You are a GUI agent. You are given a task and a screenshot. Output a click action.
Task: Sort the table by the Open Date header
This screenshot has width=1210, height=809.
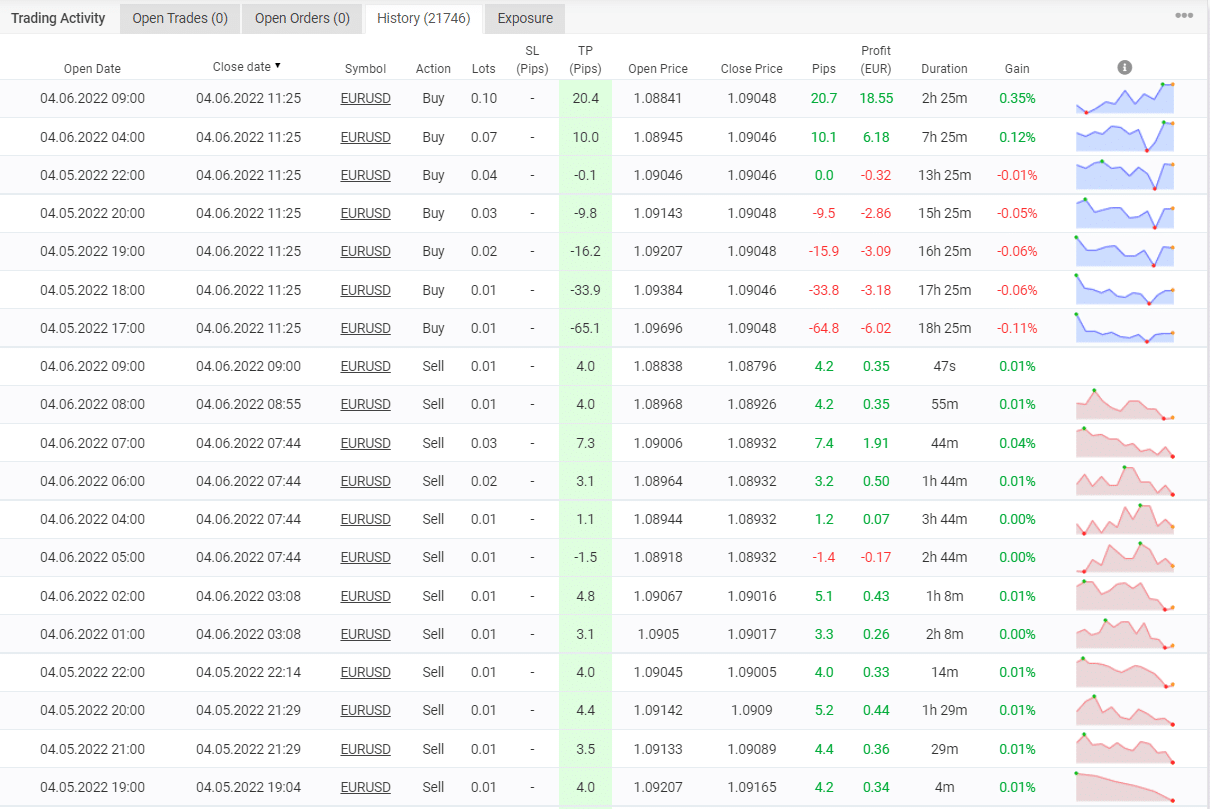(x=92, y=68)
